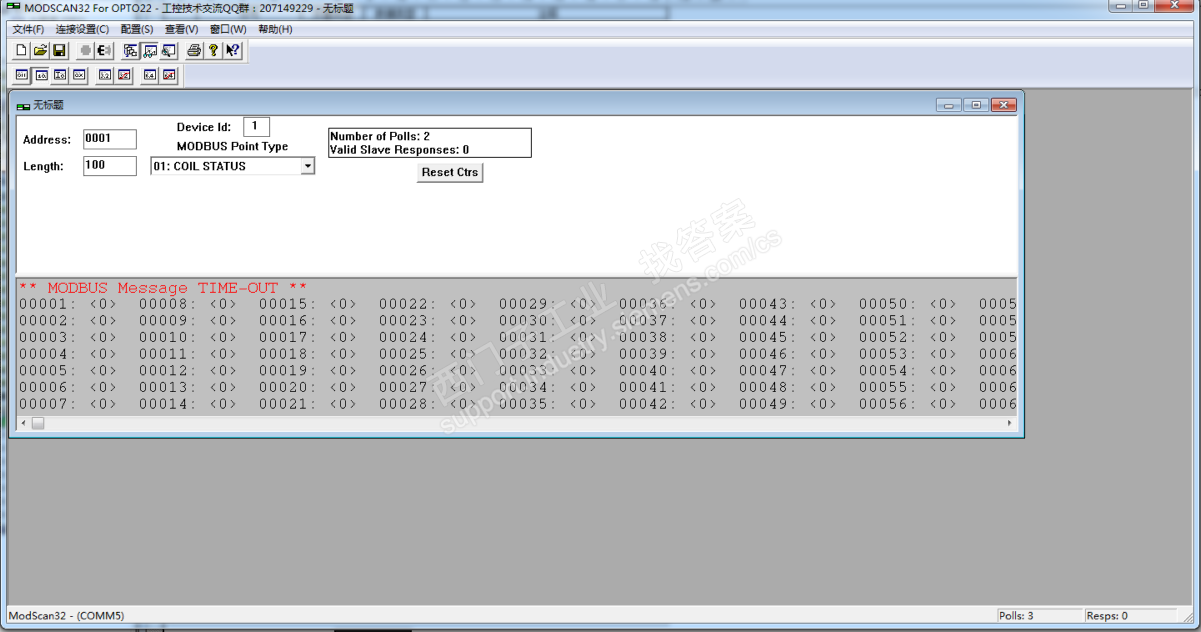Click the disconnect plug icon
Image resolution: width=1201 pixels, height=632 pixels.
(x=104, y=50)
